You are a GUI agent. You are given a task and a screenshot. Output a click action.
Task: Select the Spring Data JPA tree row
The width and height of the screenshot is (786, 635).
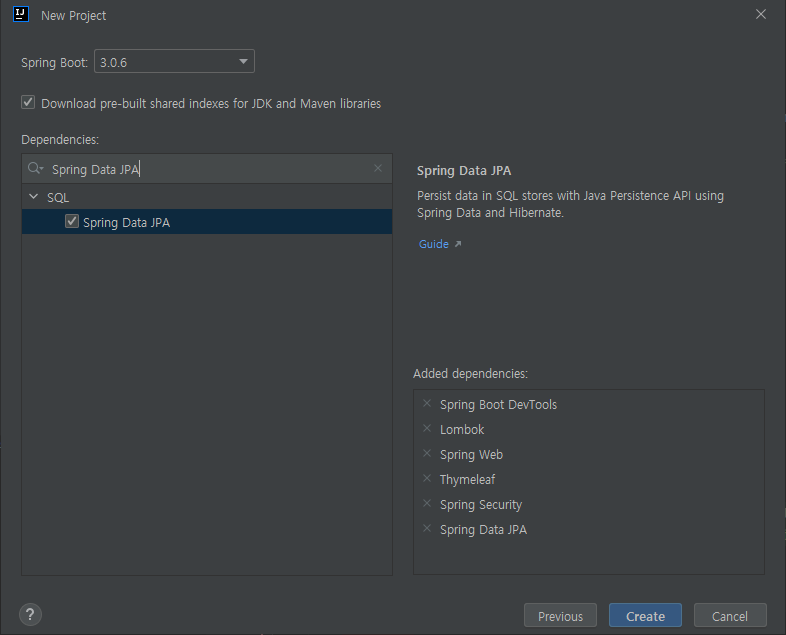coord(207,222)
